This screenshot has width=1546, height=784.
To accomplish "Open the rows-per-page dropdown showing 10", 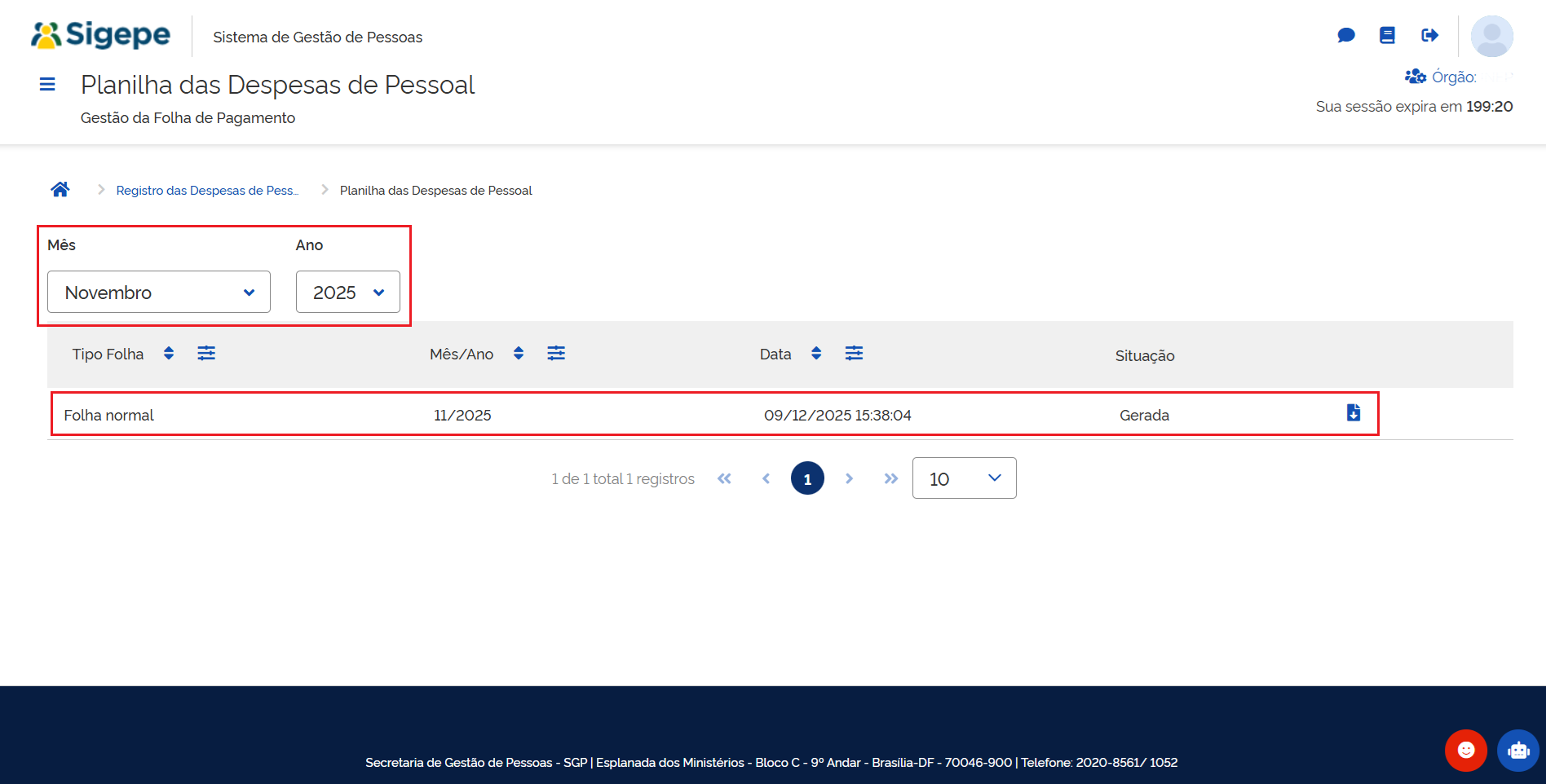I will pos(964,478).
